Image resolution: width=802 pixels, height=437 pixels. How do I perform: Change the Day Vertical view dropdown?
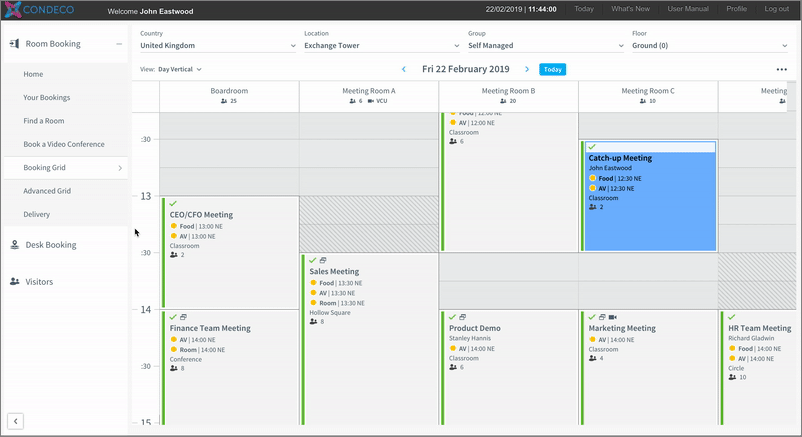(180, 69)
